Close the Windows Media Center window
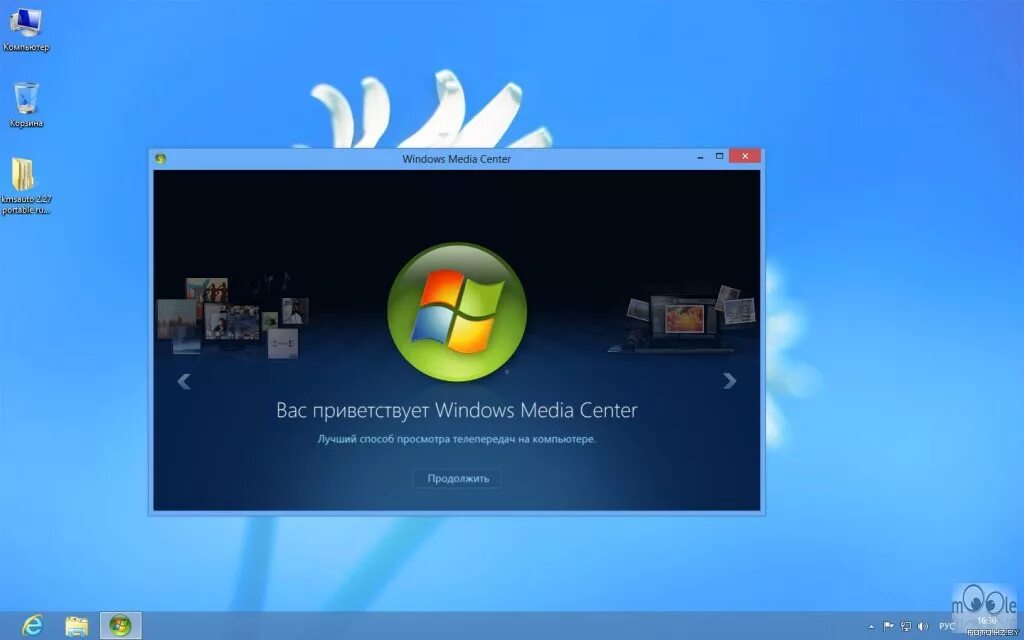The image size is (1024, 640). [x=744, y=156]
